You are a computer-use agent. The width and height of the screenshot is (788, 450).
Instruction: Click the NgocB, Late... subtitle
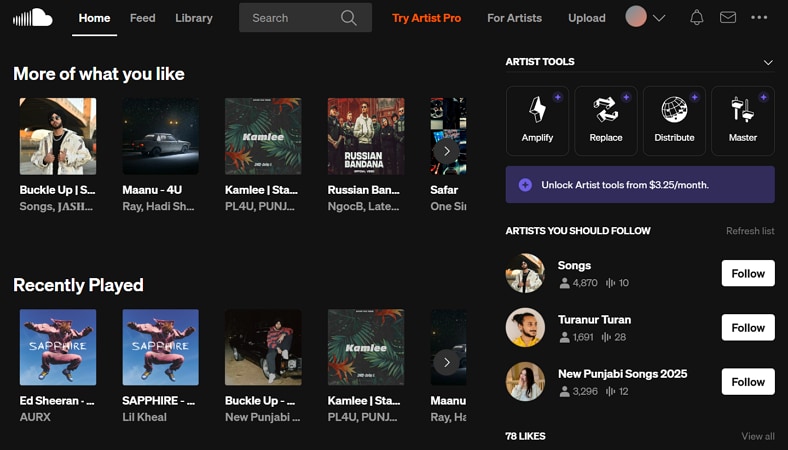pos(363,207)
